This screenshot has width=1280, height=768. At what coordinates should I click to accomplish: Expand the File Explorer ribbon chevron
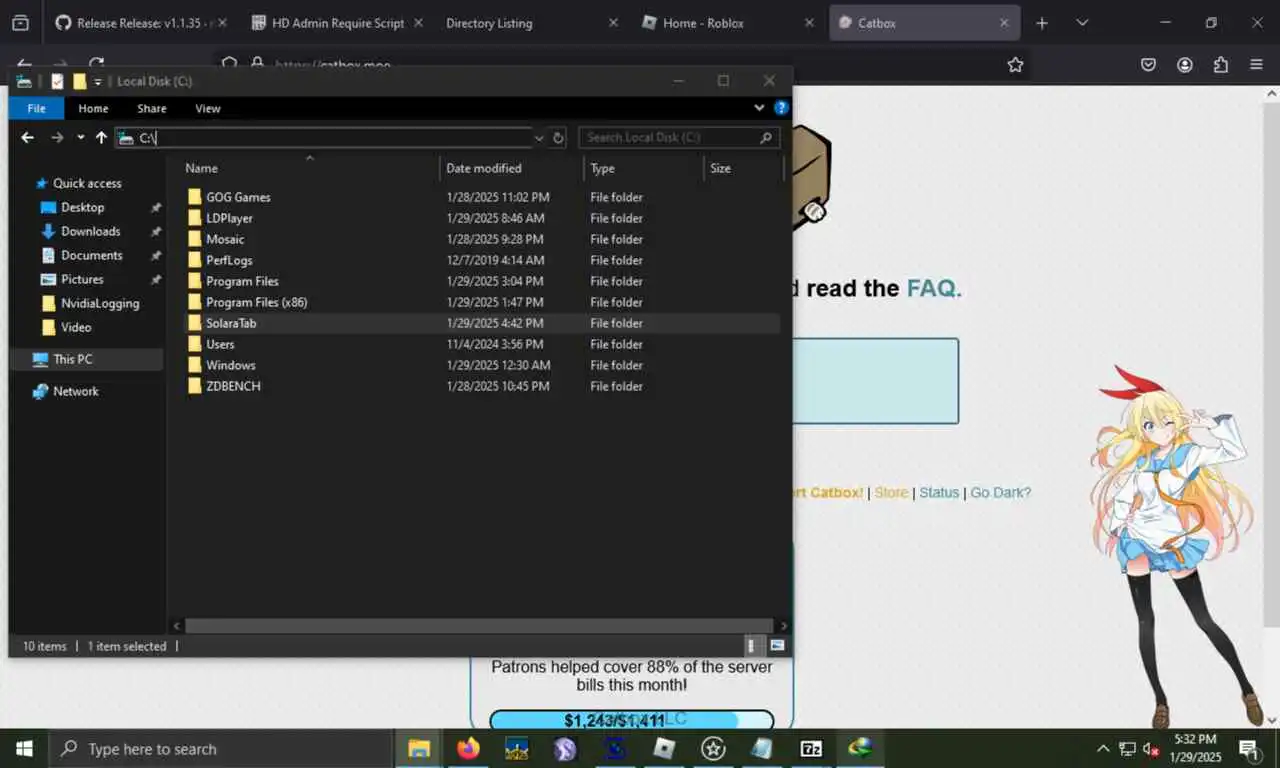tap(760, 108)
